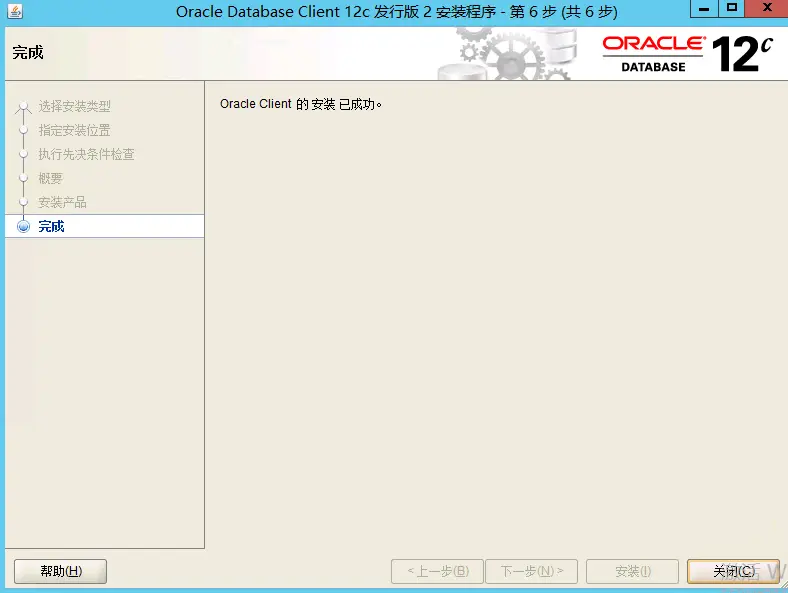Click the installer window title text
788x593 pixels.
397,12
